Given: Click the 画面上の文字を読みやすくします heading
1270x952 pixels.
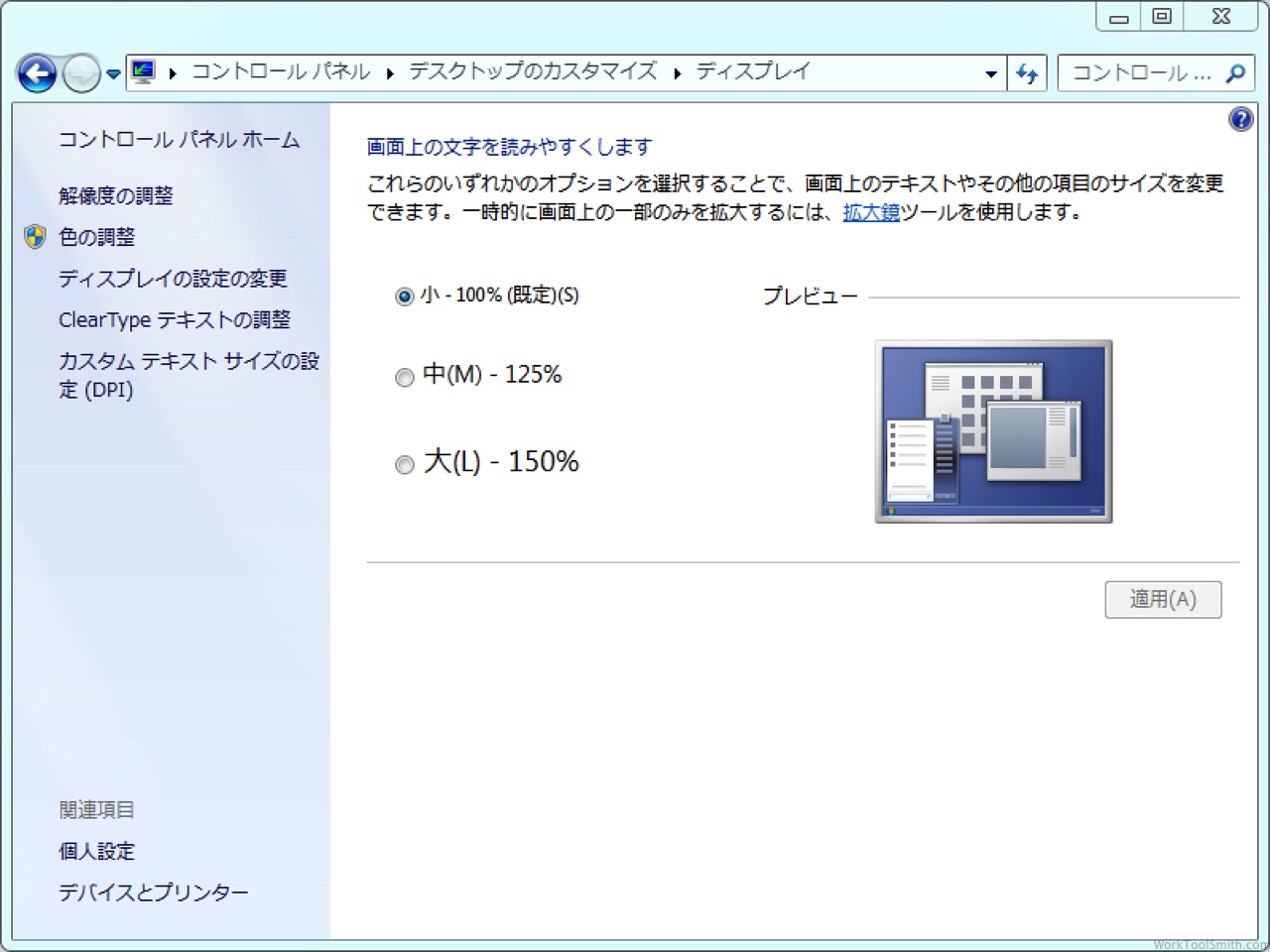Looking at the screenshot, I should [x=510, y=147].
